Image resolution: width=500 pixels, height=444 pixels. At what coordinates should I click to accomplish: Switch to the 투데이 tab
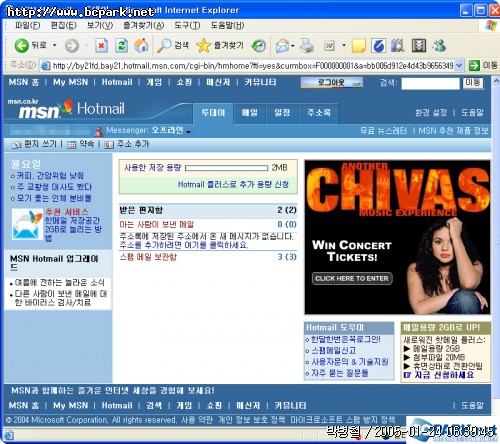[213, 113]
